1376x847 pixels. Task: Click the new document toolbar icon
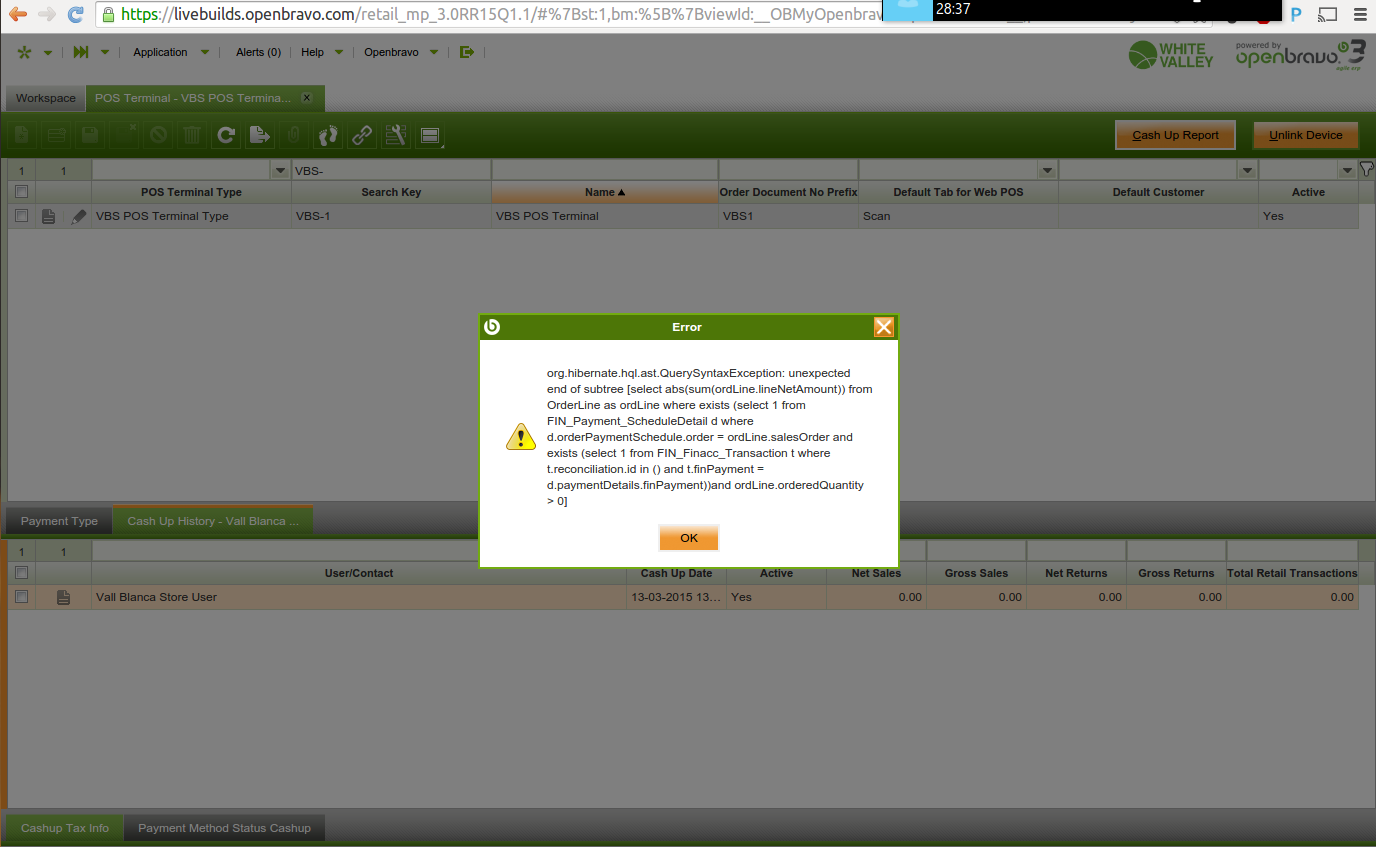22,135
